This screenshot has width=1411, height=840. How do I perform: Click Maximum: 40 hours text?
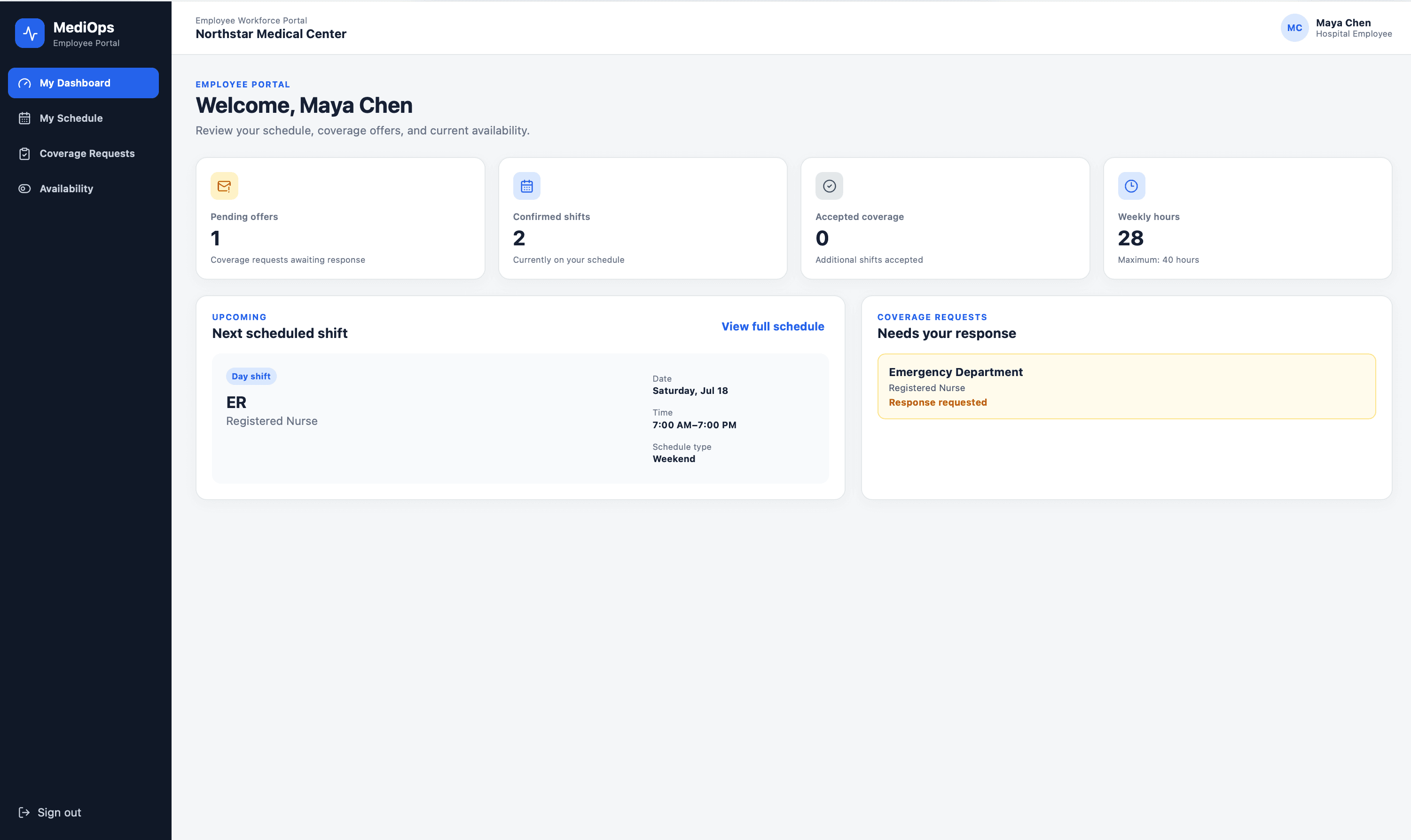click(1158, 260)
